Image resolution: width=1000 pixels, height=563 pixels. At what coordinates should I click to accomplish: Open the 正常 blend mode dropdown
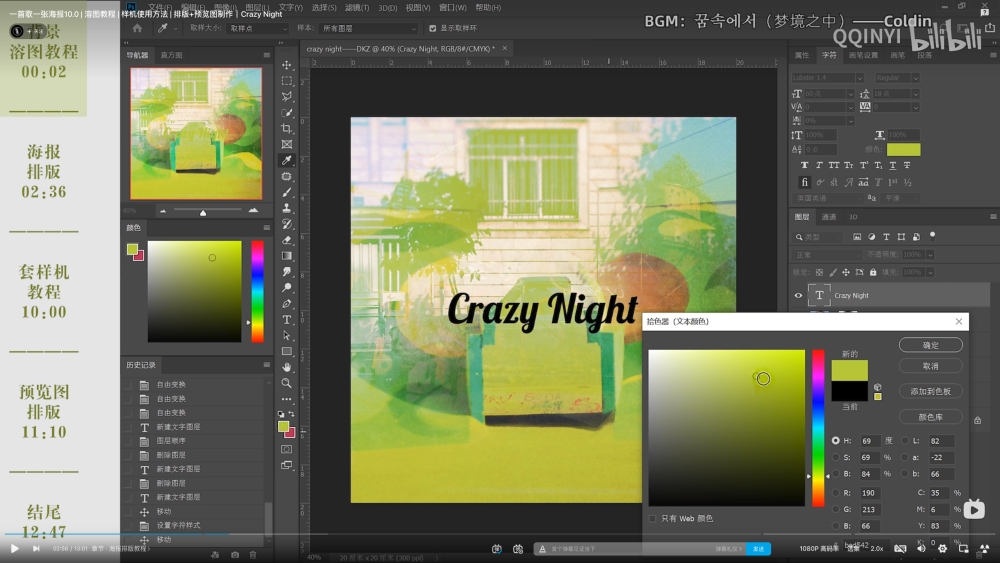(826, 254)
